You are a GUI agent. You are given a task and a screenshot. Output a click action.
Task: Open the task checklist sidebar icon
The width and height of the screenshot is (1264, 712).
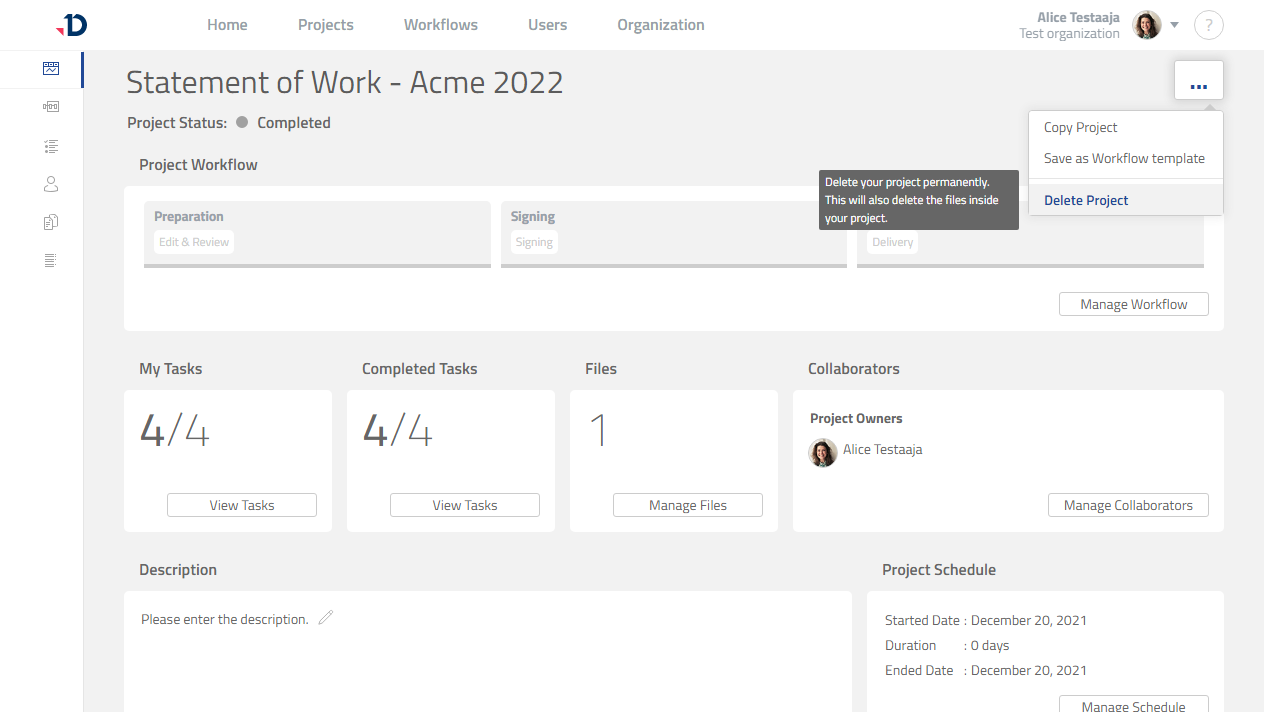(x=51, y=146)
